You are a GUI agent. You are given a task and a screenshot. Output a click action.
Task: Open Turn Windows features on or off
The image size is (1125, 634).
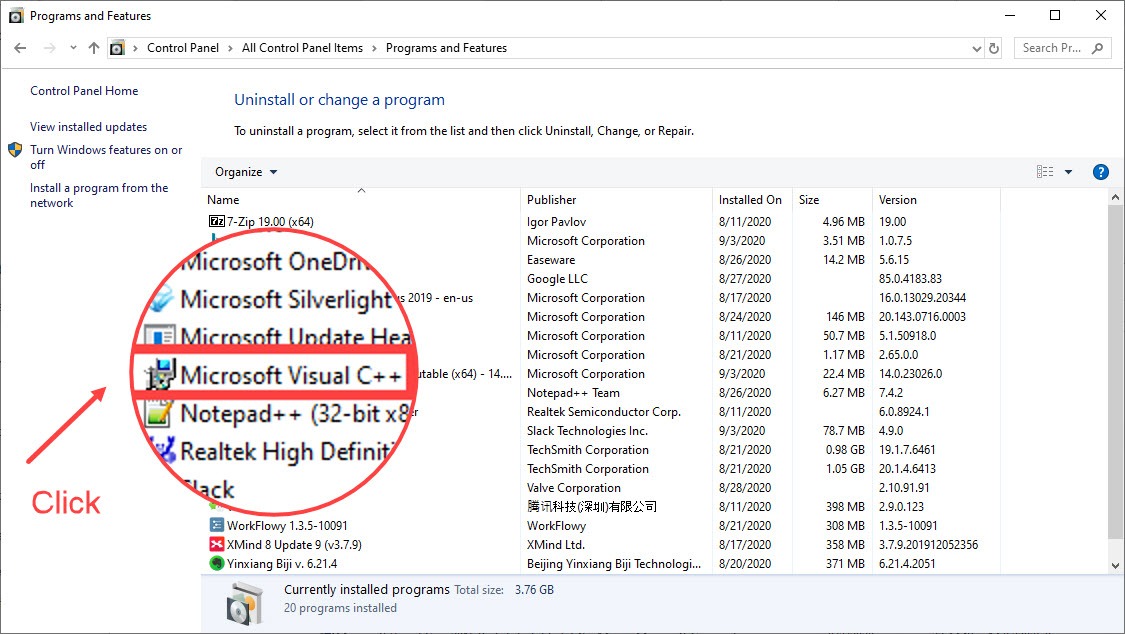(x=106, y=157)
